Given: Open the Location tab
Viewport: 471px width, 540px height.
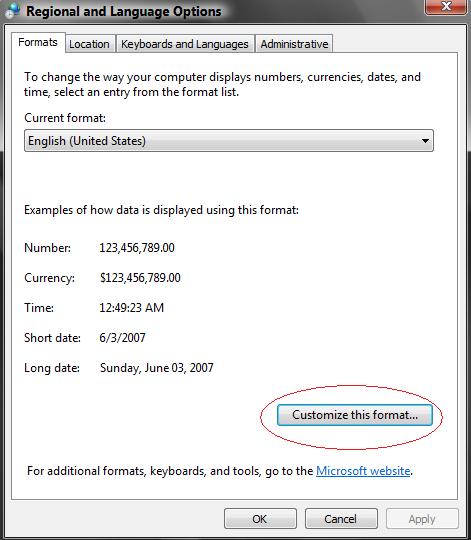Looking at the screenshot, I should [90, 44].
